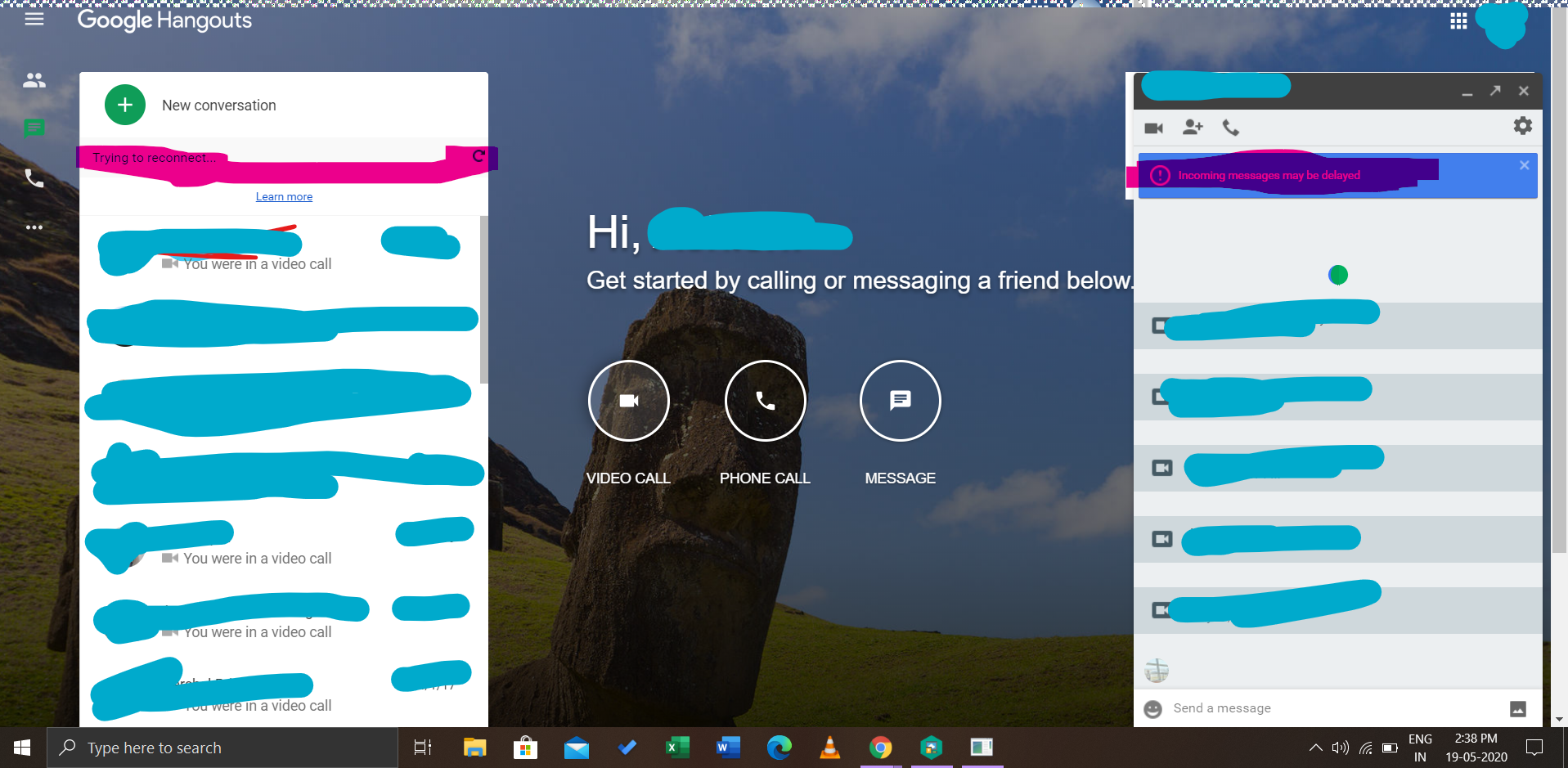Launch File Explorer from the taskbar
This screenshot has width=1568, height=768.
[474, 748]
